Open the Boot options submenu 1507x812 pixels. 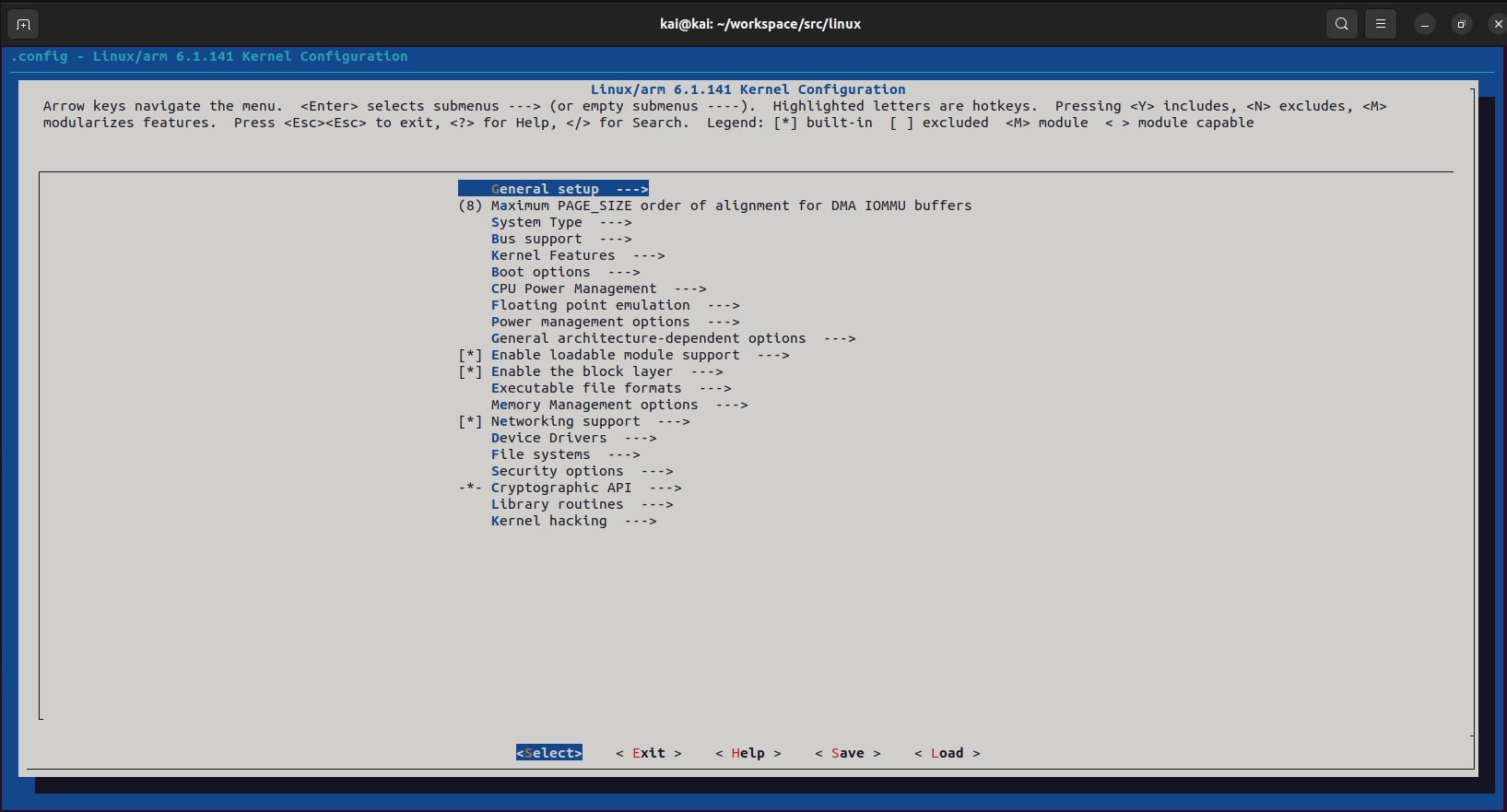click(565, 272)
